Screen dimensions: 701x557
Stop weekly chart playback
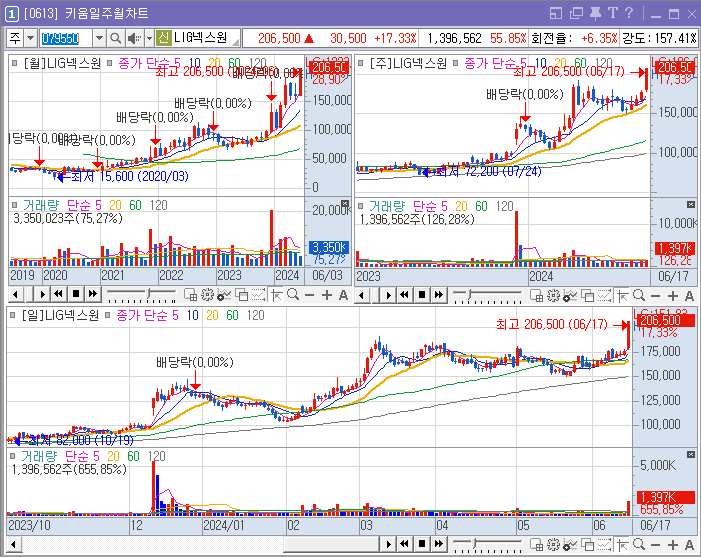(x=422, y=295)
